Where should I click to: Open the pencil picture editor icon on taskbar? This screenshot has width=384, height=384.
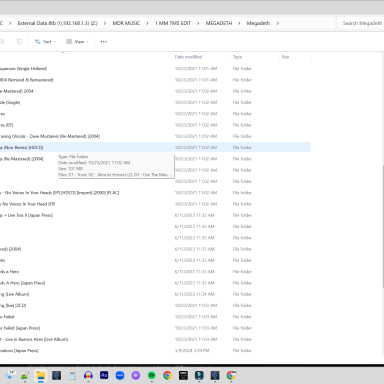(25, 376)
